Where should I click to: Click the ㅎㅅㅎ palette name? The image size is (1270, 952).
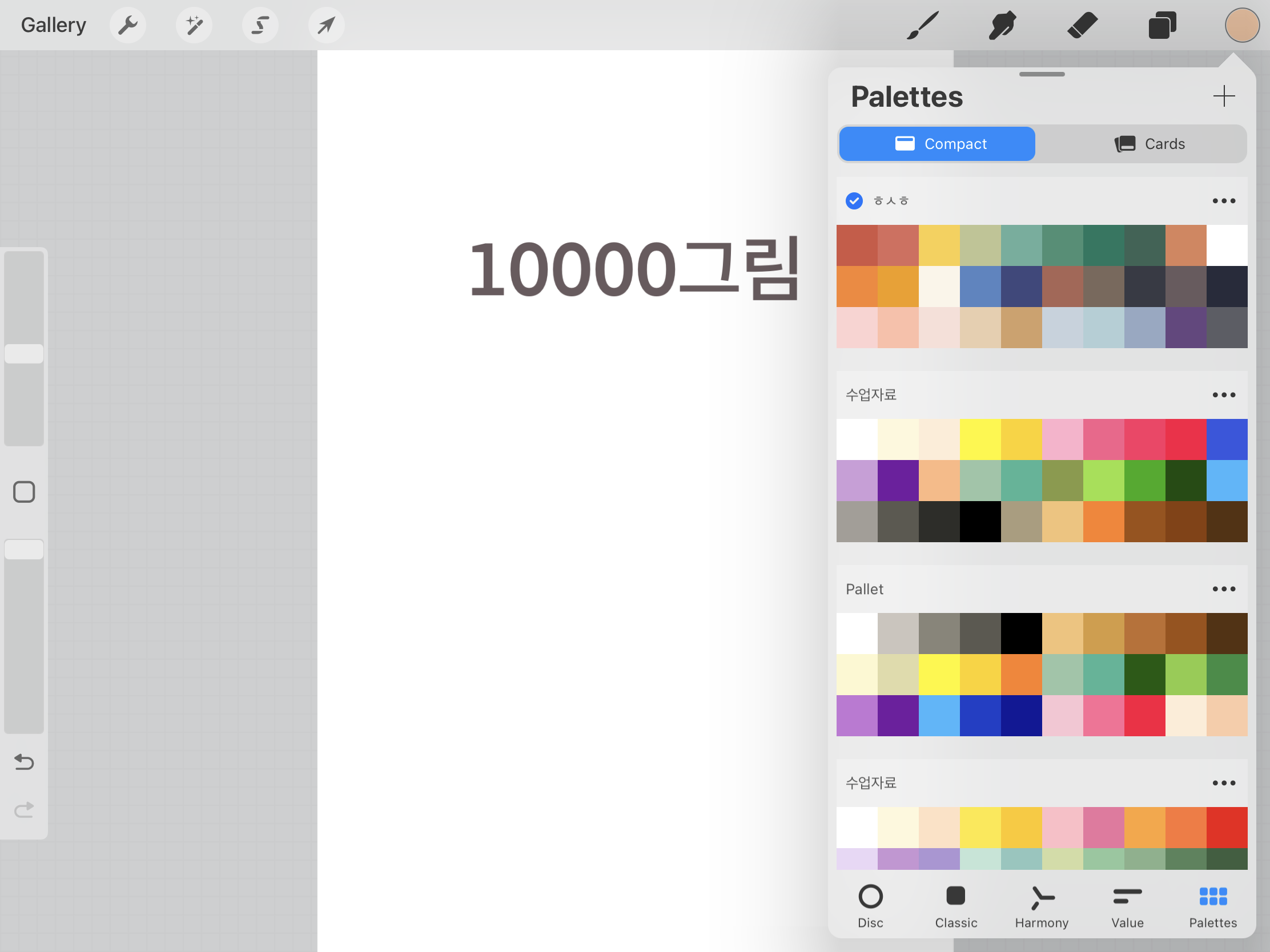click(890, 201)
